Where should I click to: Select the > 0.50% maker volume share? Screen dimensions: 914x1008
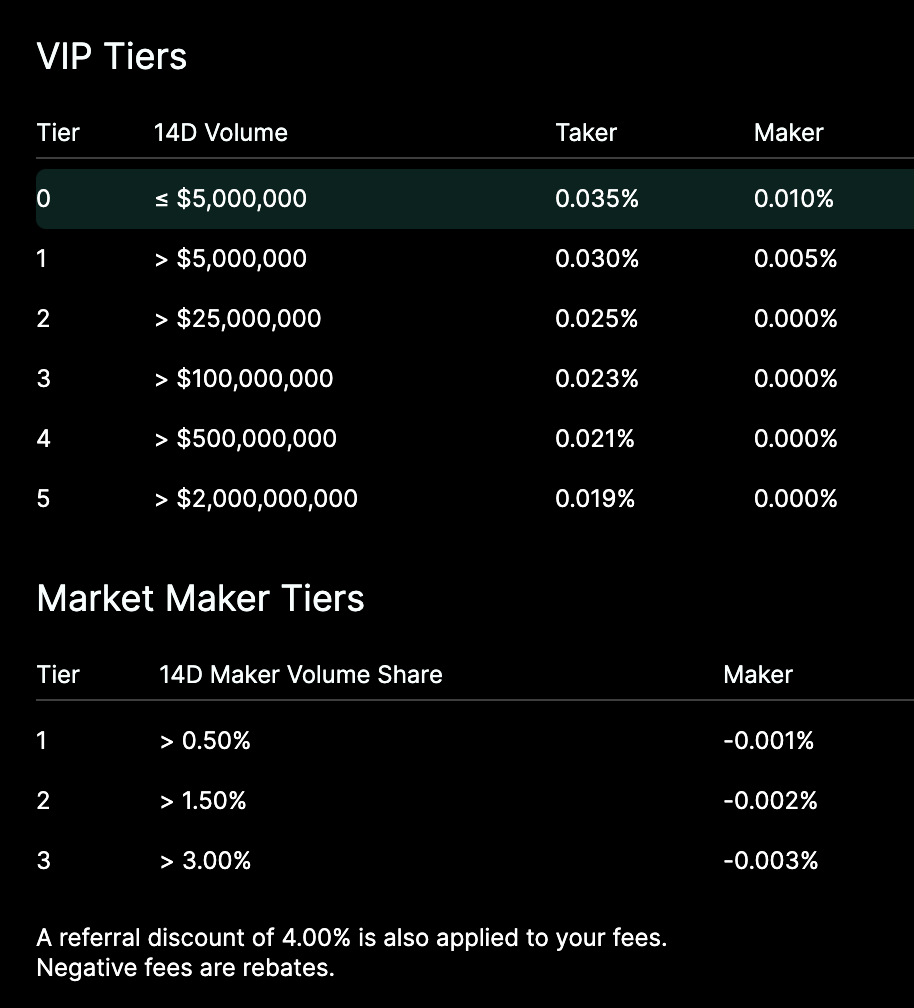205,741
